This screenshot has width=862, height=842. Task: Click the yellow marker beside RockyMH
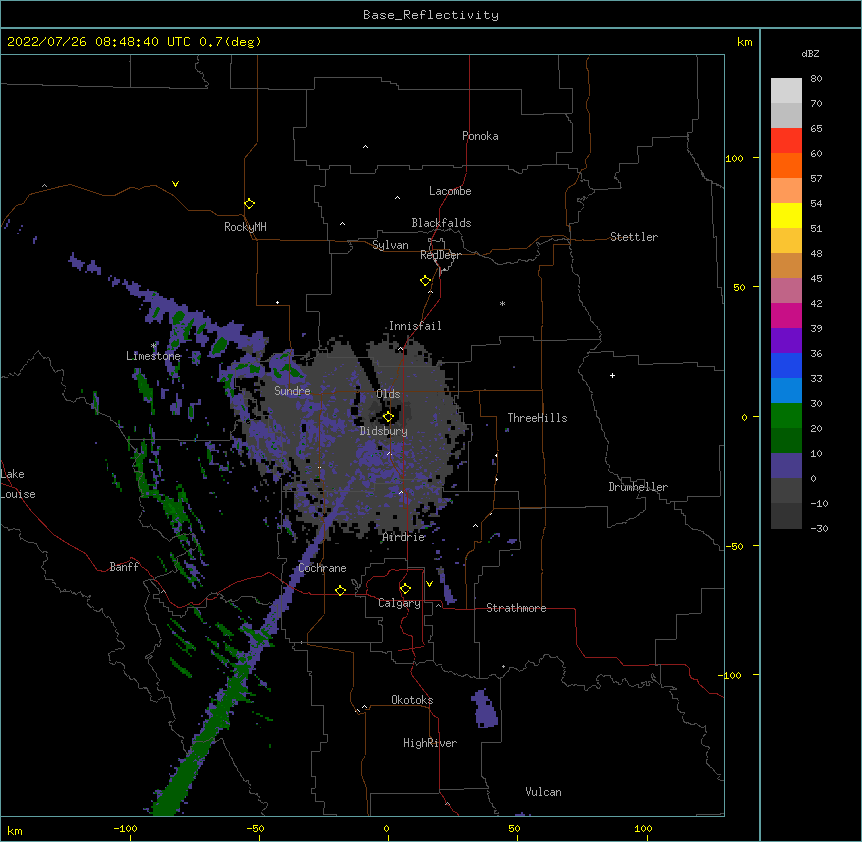point(249,204)
